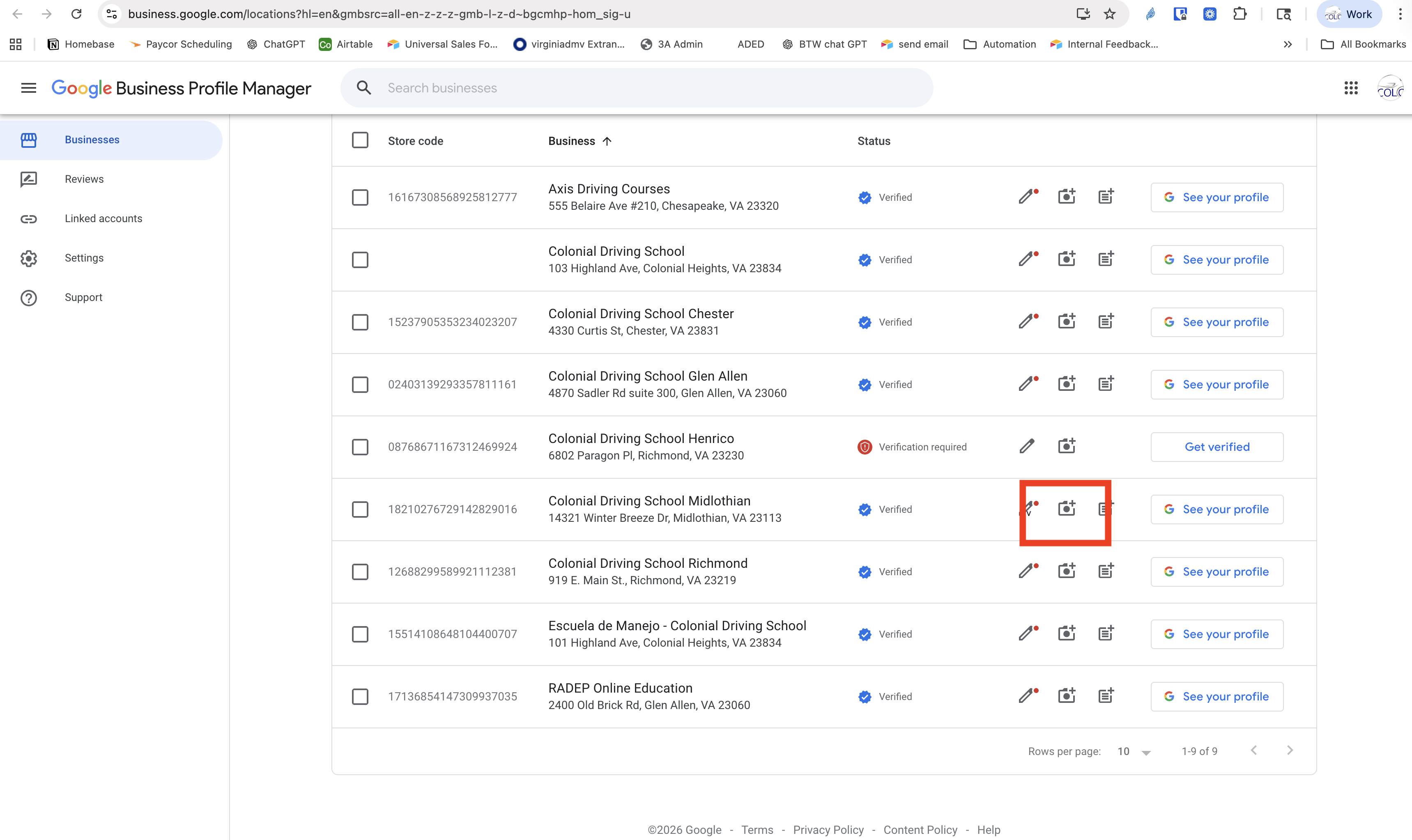Image resolution: width=1412 pixels, height=840 pixels.
Task: See your profile for Colonial Driving School Midlothian
Action: (1217, 510)
